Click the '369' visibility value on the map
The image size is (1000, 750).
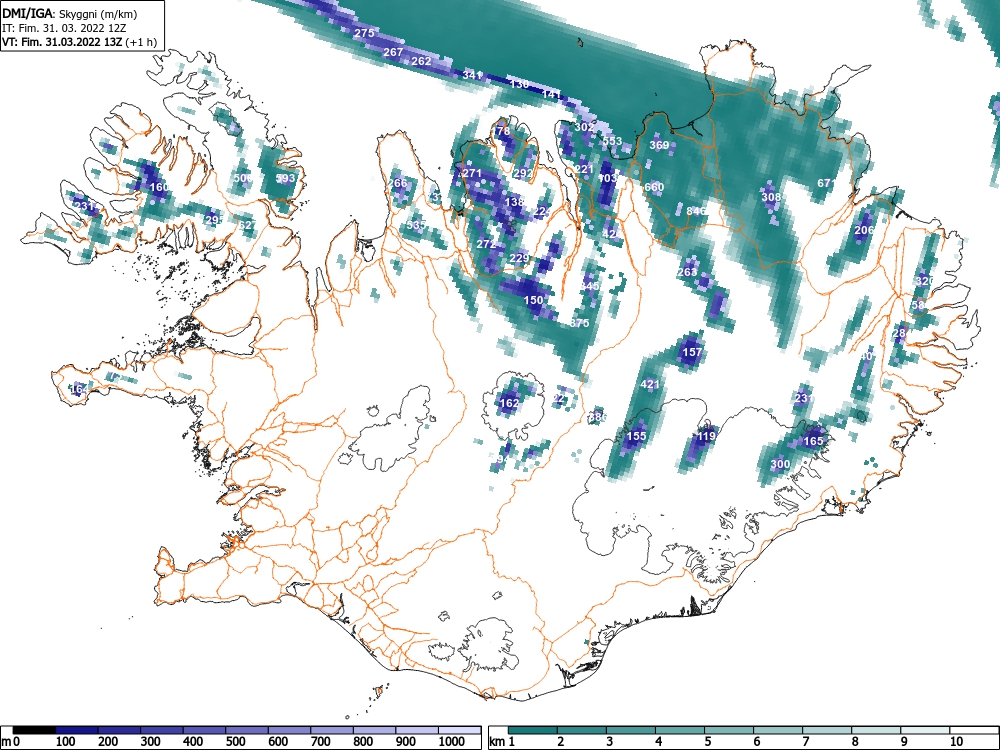[x=659, y=145]
